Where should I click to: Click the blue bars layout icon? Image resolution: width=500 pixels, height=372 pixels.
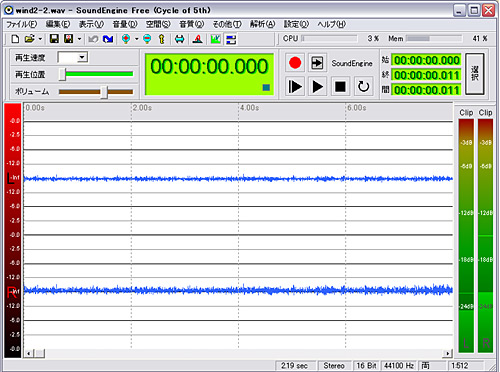[x=231, y=39]
